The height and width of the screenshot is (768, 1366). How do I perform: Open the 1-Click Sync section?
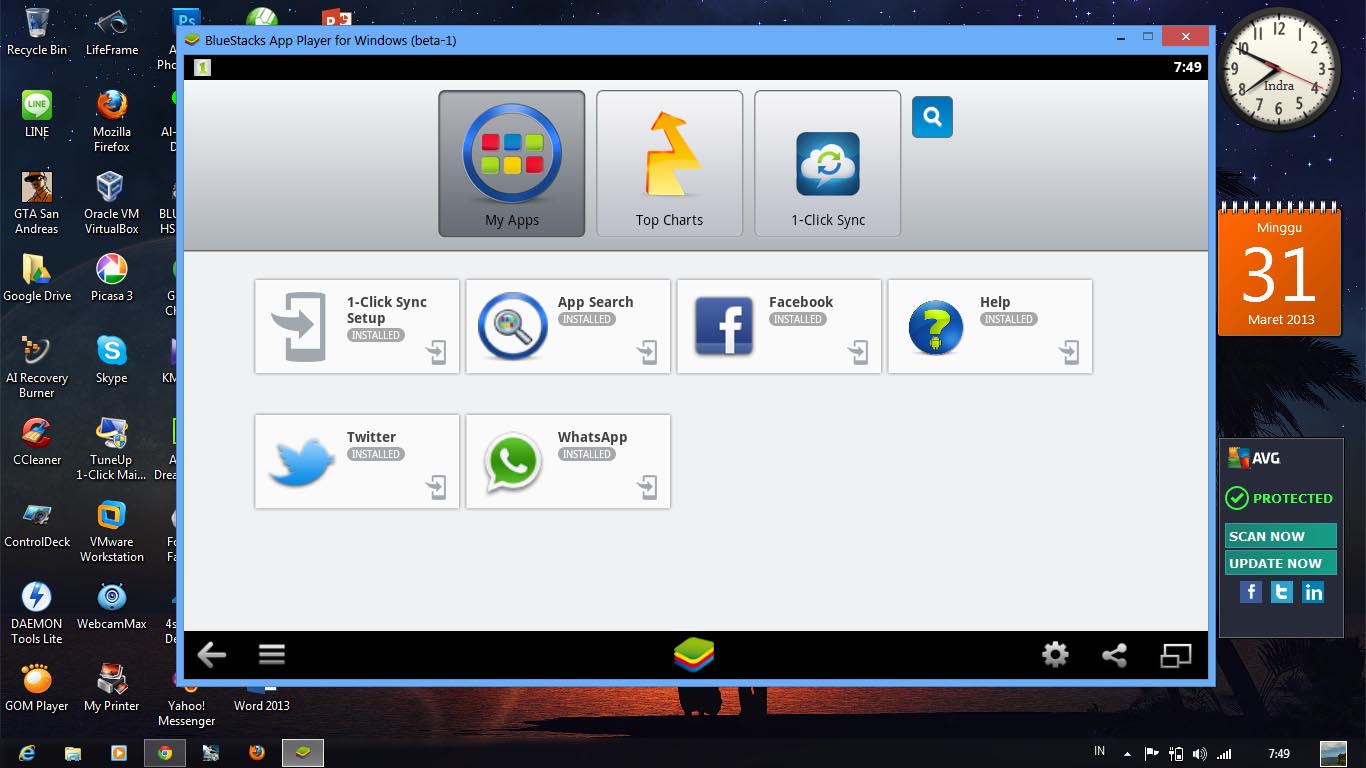click(x=827, y=163)
